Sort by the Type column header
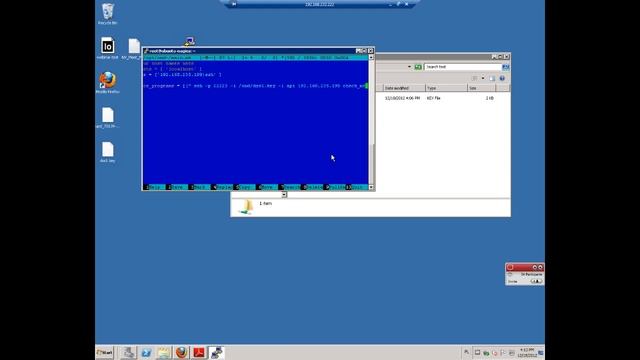Image resolution: width=640 pixels, height=360 pixels. tap(446, 88)
